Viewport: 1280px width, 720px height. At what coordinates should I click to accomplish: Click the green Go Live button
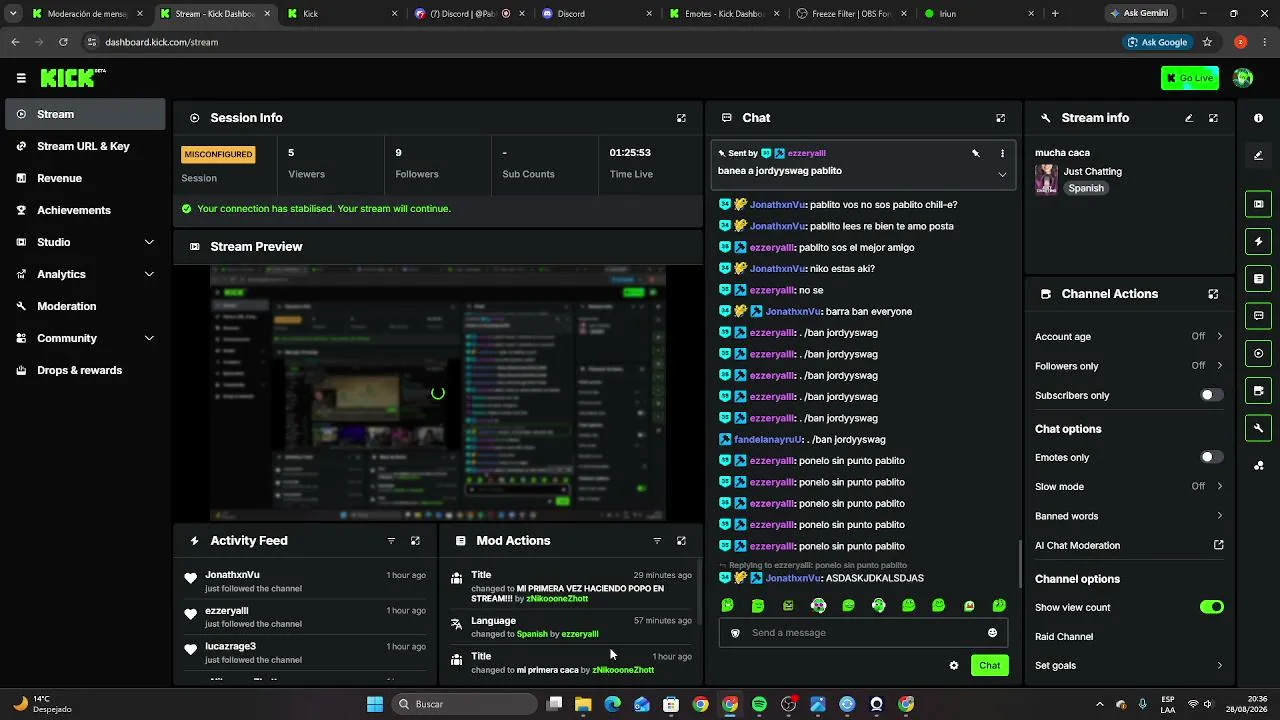1189,78
